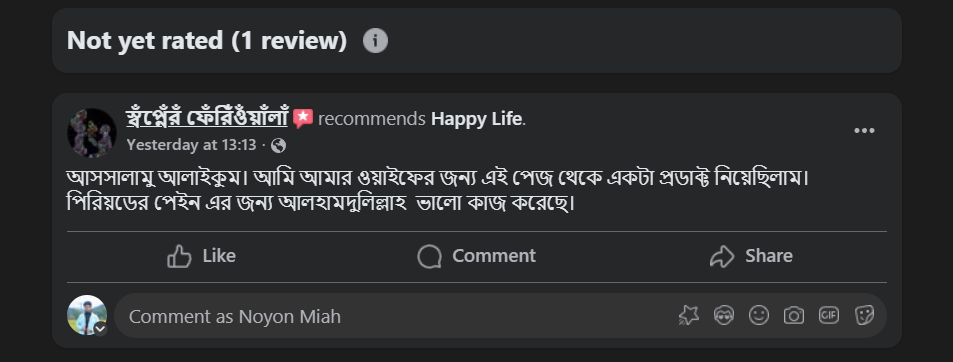Open the three-dot post options menu
This screenshot has width=953, height=362.
pyautogui.click(x=864, y=131)
